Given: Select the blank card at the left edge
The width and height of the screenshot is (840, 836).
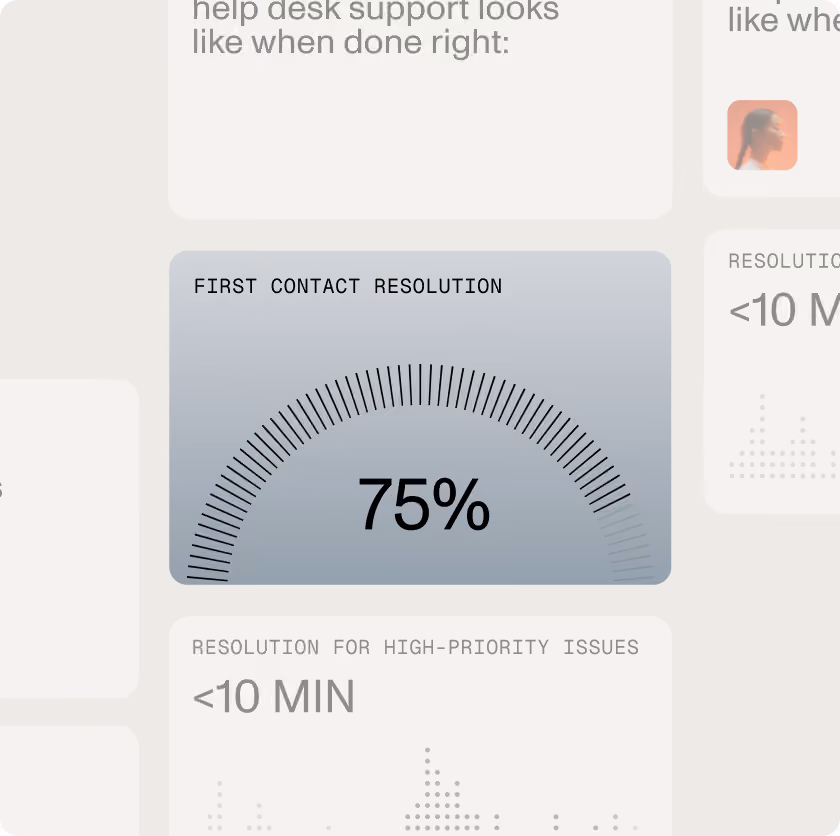Looking at the screenshot, I should coord(69,538).
